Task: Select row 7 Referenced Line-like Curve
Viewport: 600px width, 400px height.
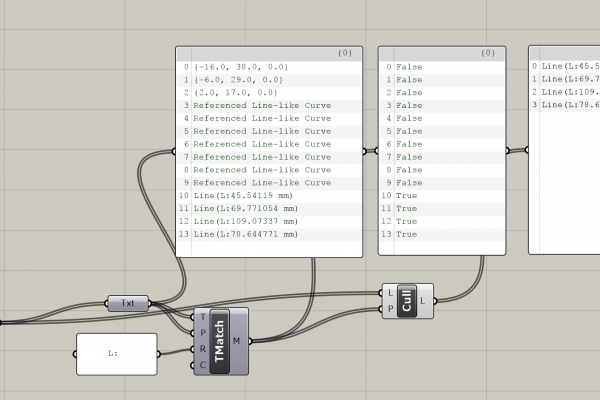Action: click(269, 157)
